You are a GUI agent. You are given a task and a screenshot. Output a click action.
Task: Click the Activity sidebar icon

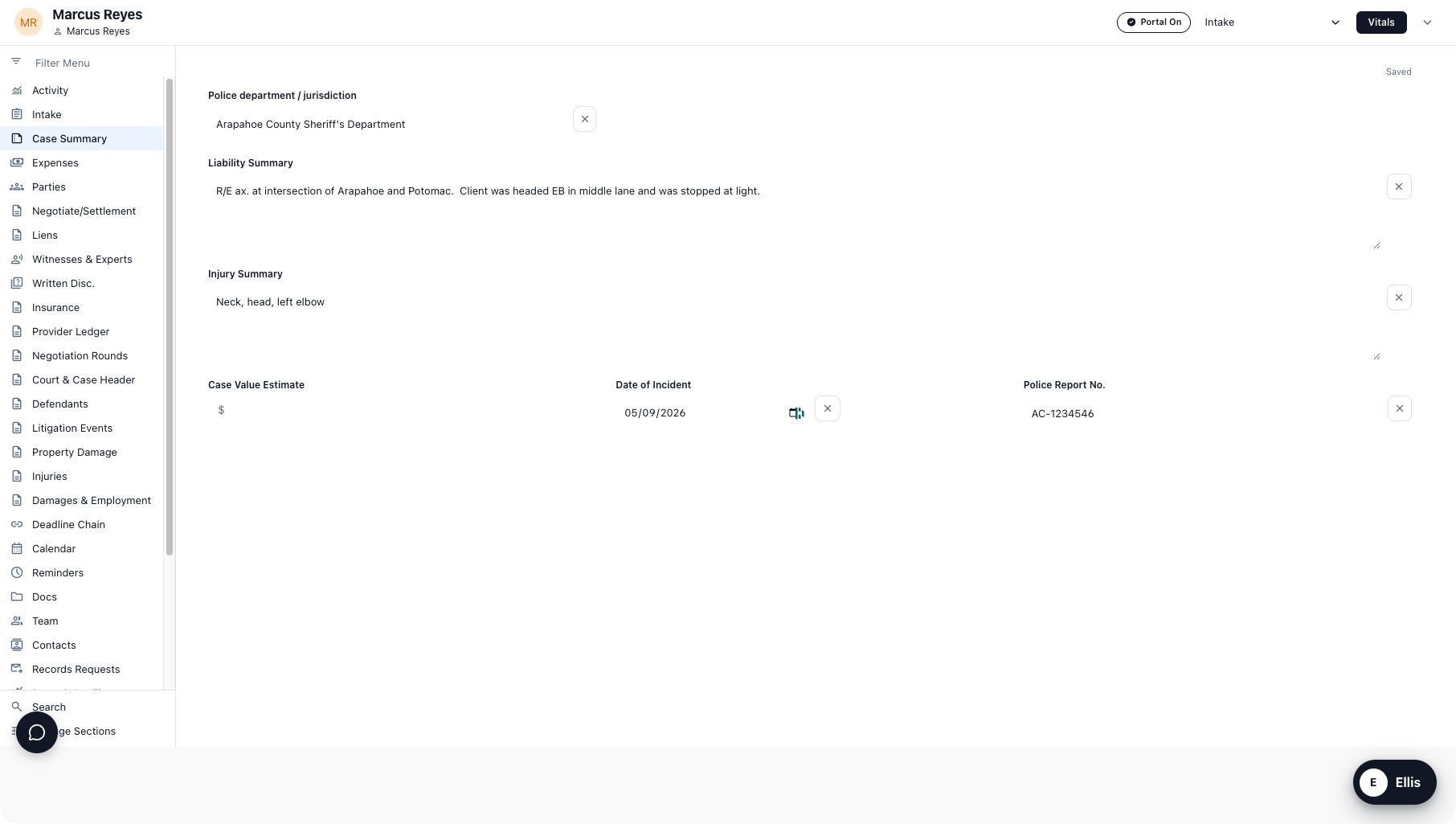click(x=17, y=91)
